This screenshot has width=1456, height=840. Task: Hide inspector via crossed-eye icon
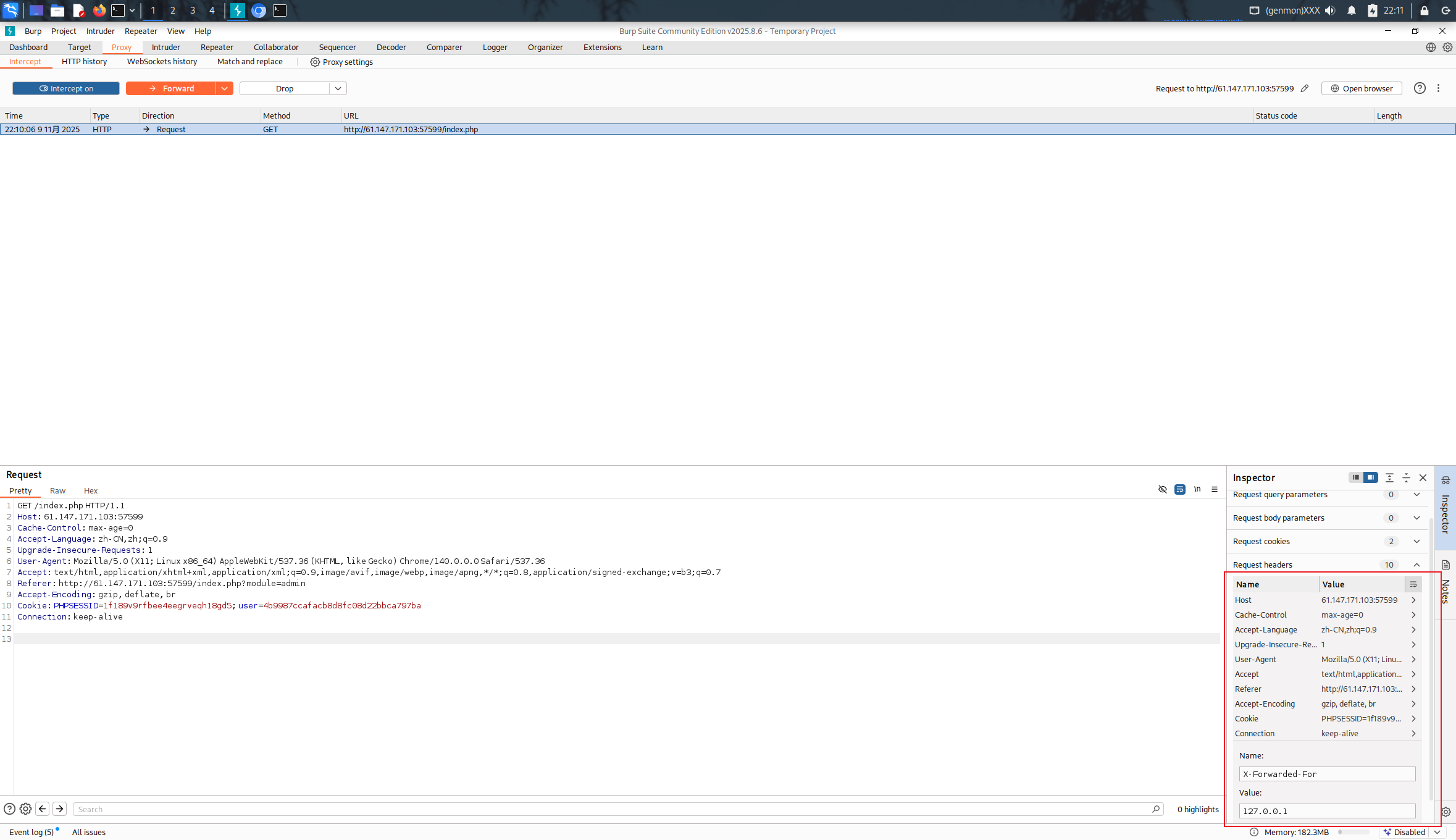[x=1162, y=489]
